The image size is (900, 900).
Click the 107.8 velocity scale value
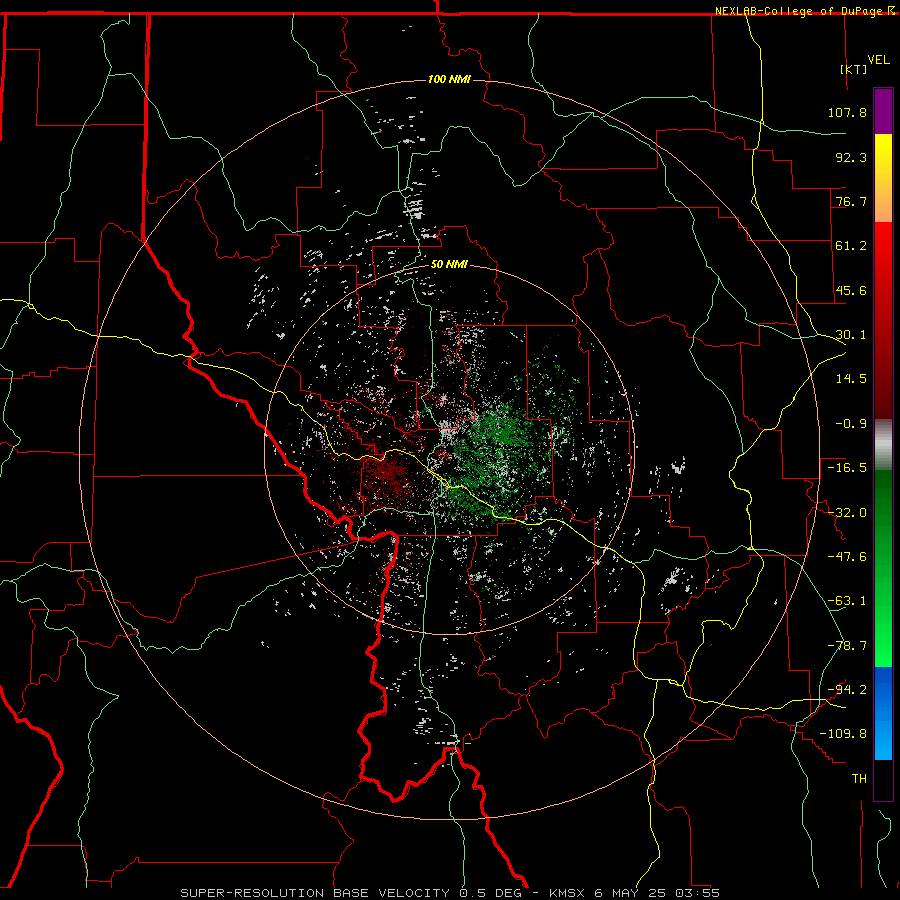point(847,112)
